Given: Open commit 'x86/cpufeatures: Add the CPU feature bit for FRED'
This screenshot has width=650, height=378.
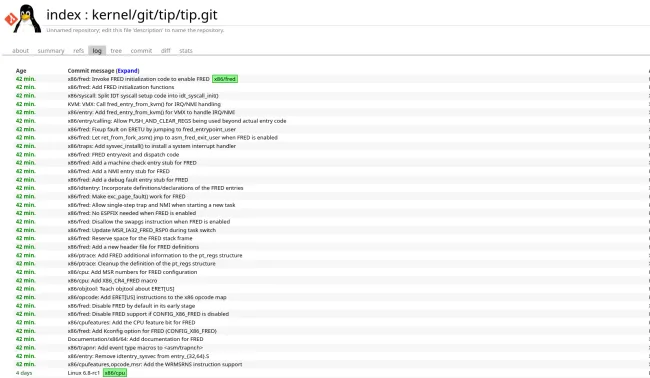Looking at the screenshot, I should coord(131,322).
